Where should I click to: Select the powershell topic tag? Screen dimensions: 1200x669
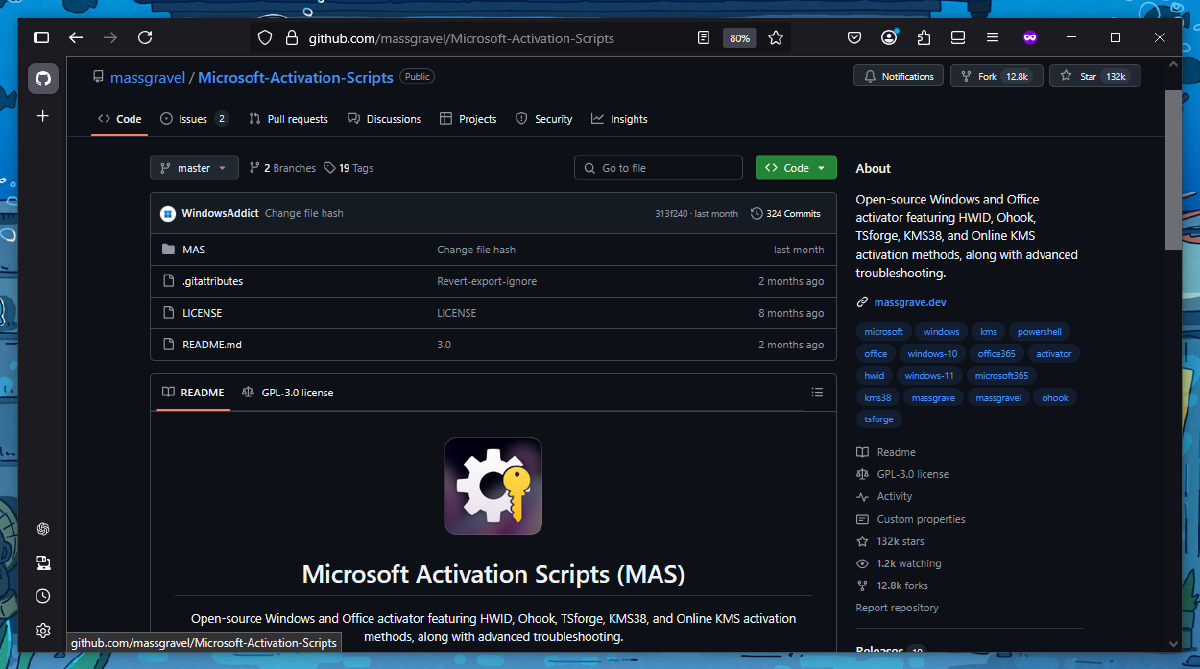tap(1040, 332)
